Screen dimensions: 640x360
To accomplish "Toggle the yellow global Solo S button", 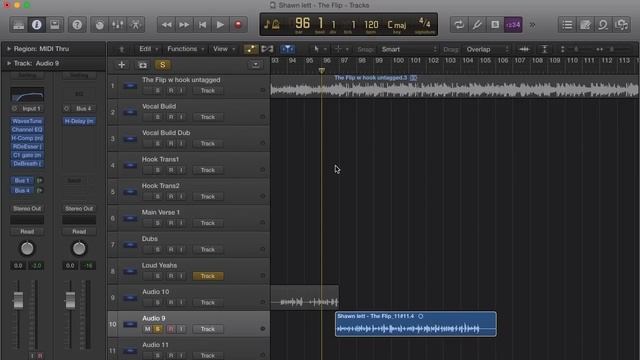I will coord(162,65).
